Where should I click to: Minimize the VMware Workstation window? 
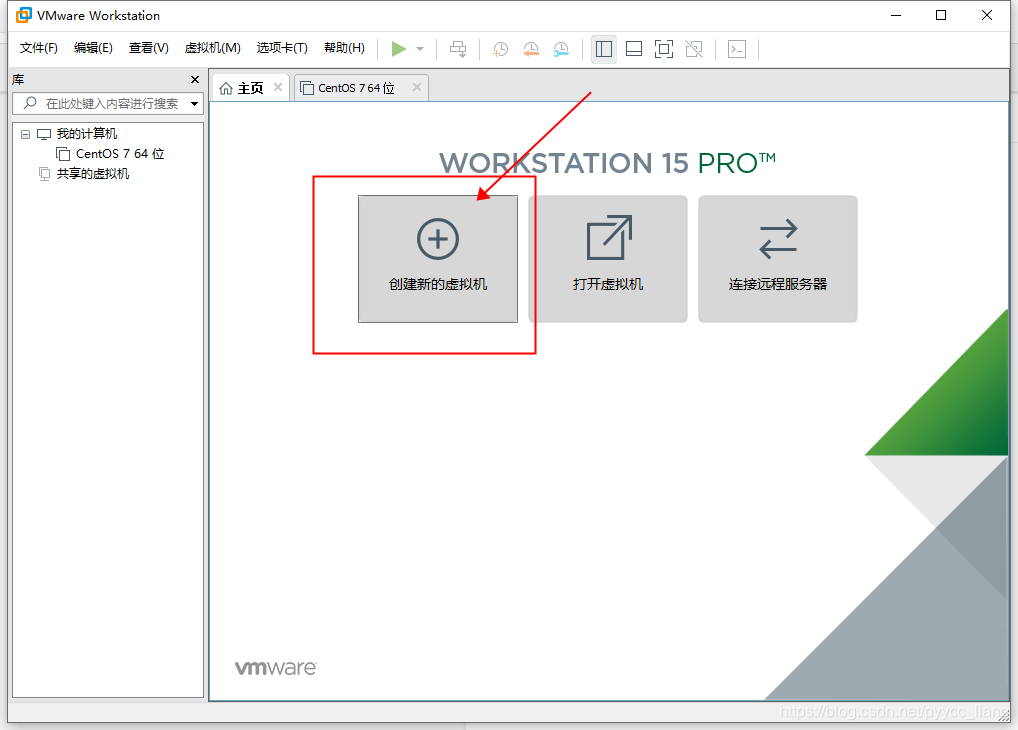pos(896,15)
